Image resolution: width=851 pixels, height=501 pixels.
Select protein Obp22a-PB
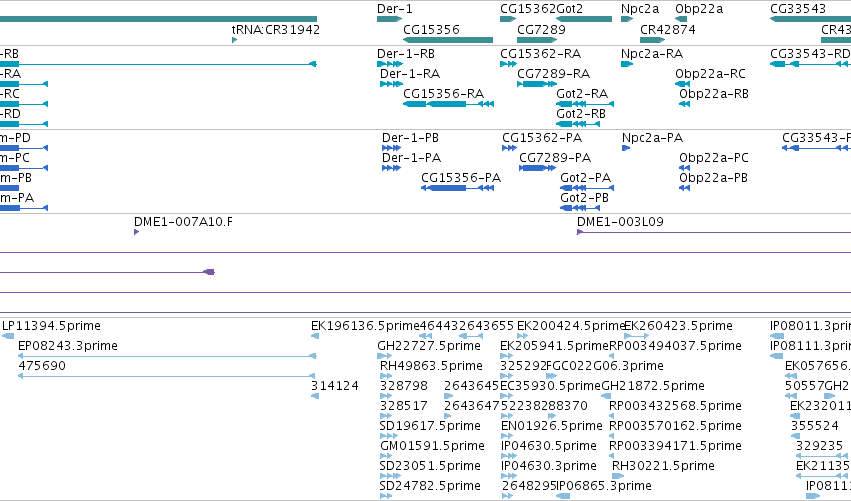(684, 188)
